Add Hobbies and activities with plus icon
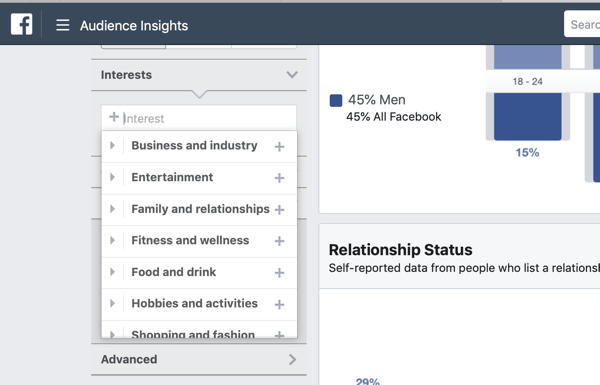Viewport: 600px width, 385px height. [279, 305]
